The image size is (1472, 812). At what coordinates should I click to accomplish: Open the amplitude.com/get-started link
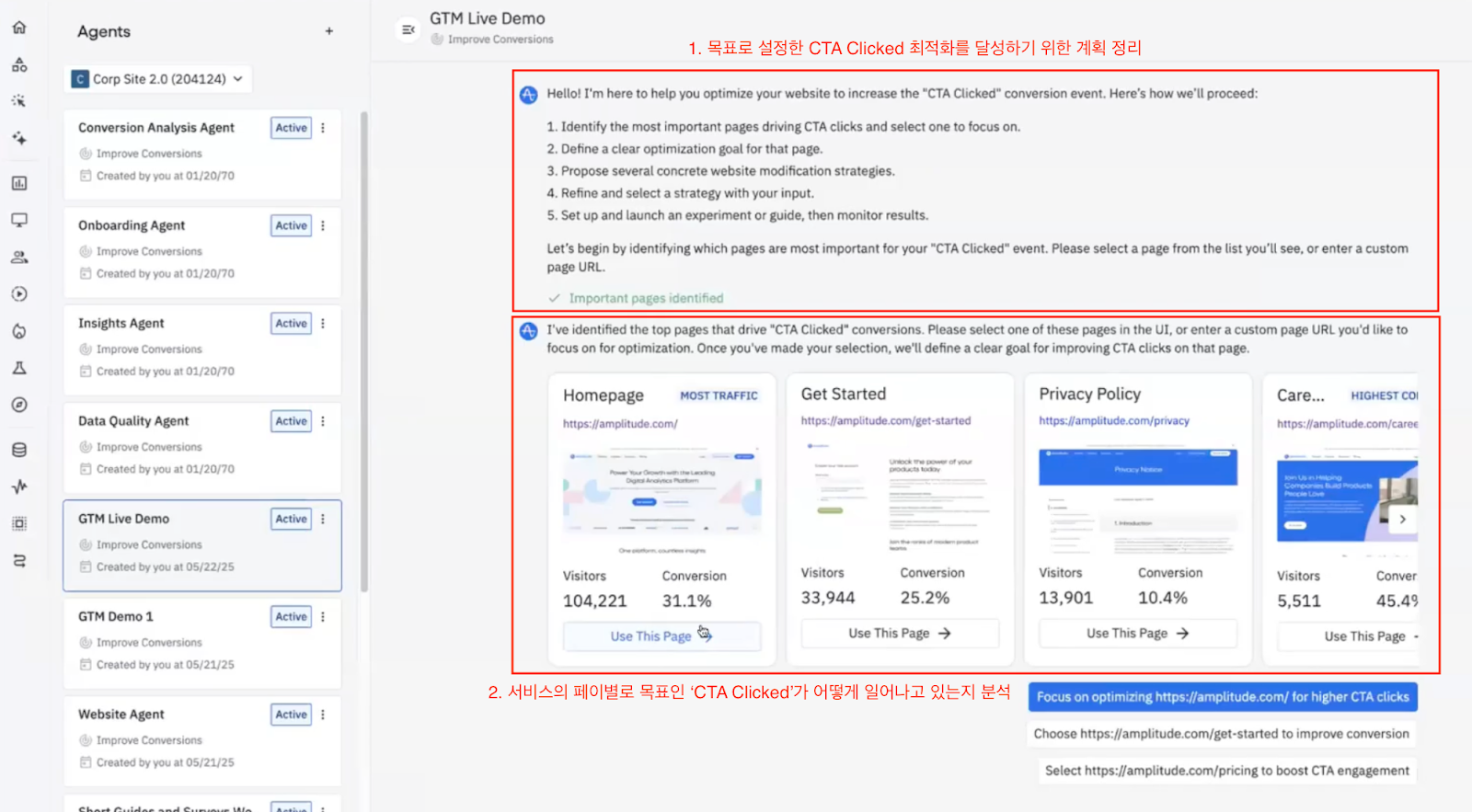[x=886, y=421]
